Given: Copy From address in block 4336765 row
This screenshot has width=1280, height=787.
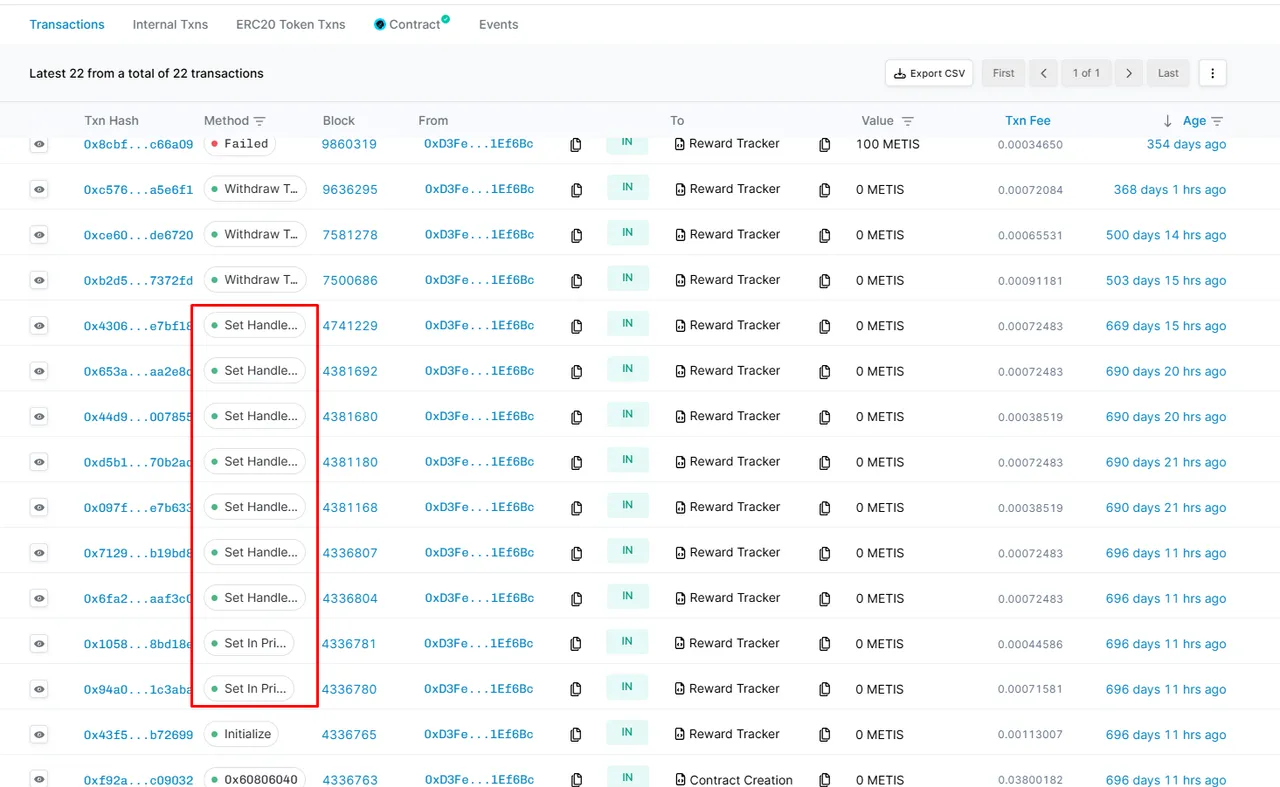Looking at the screenshot, I should click(576, 735).
